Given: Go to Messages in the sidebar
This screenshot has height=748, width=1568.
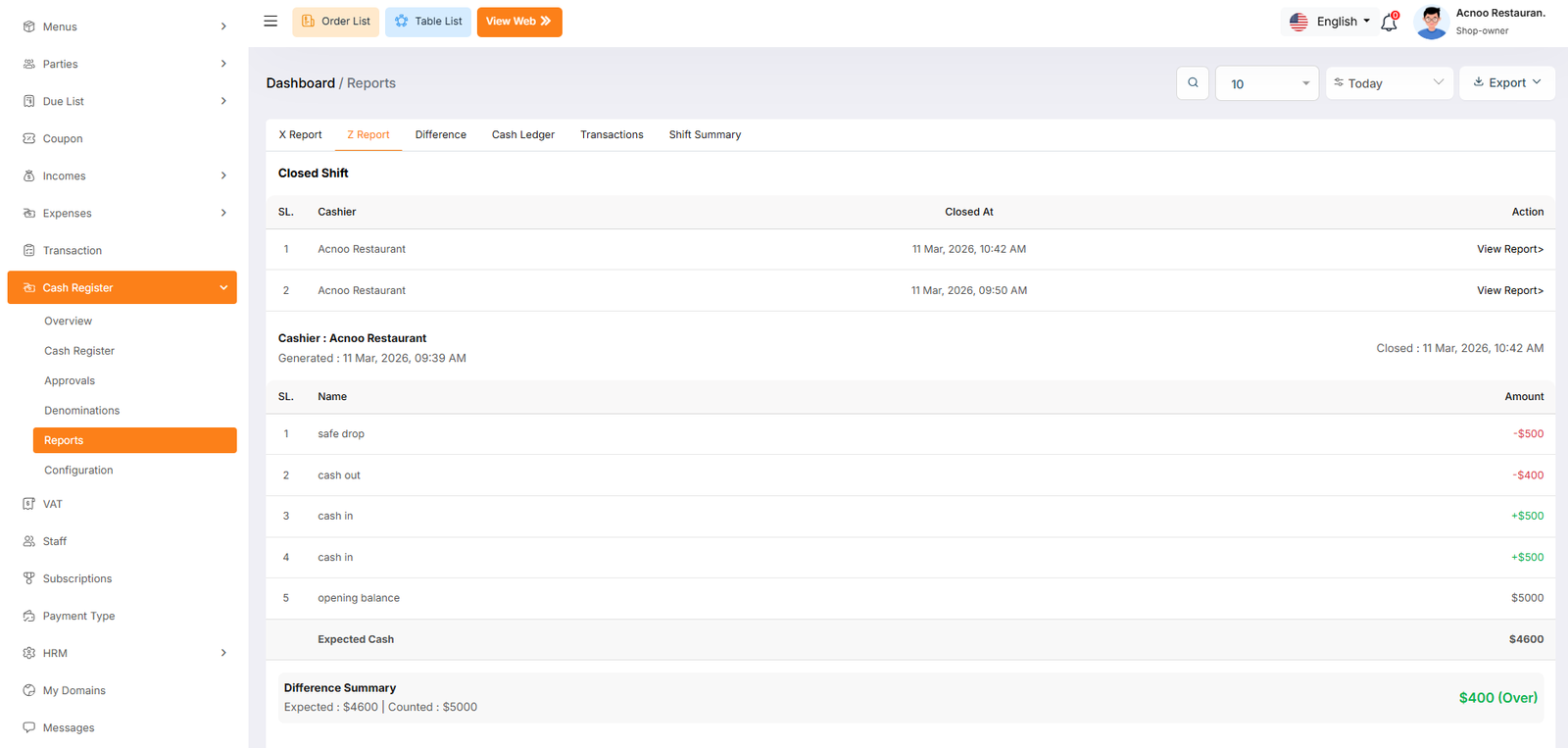Looking at the screenshot, I should coord(69,727).
